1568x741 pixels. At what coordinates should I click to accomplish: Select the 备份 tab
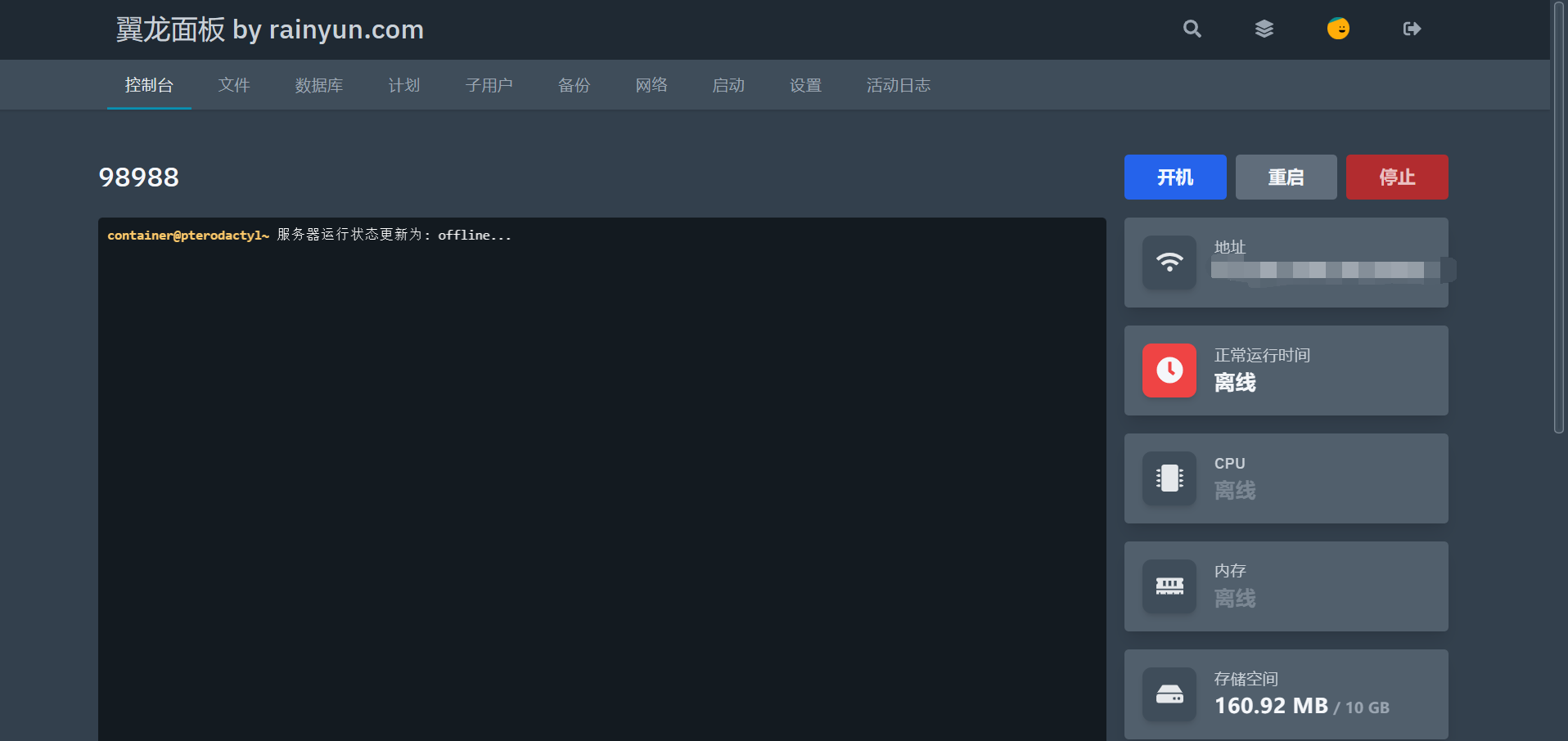tap(574, 85)
